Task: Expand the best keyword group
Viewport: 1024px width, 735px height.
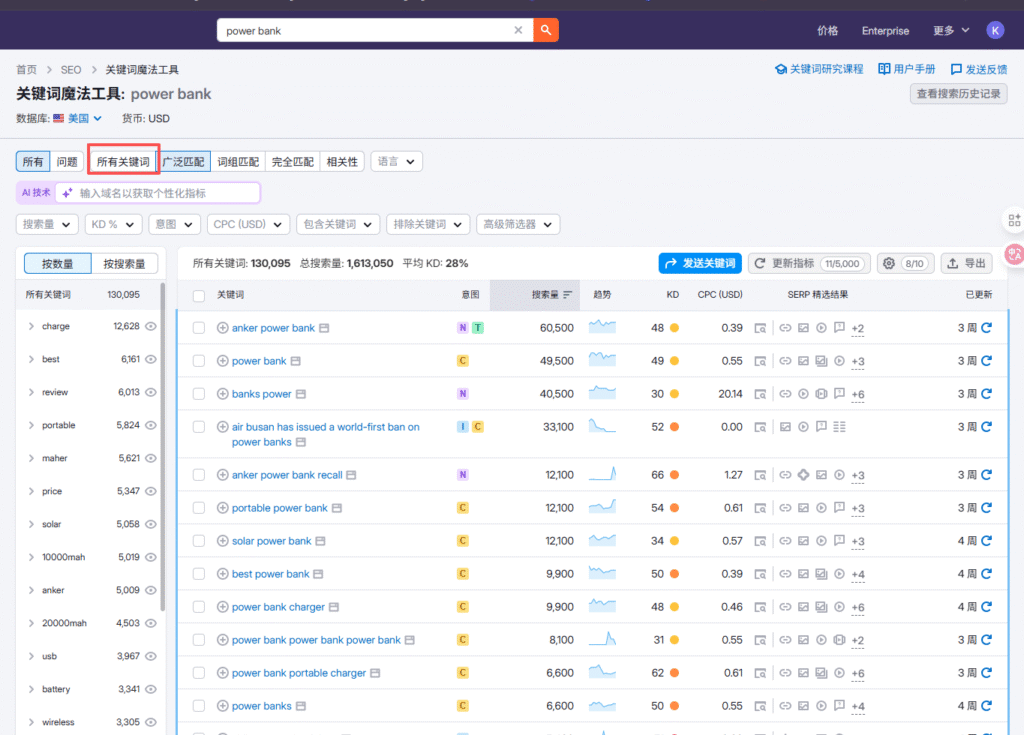Action: click(31, 359)
